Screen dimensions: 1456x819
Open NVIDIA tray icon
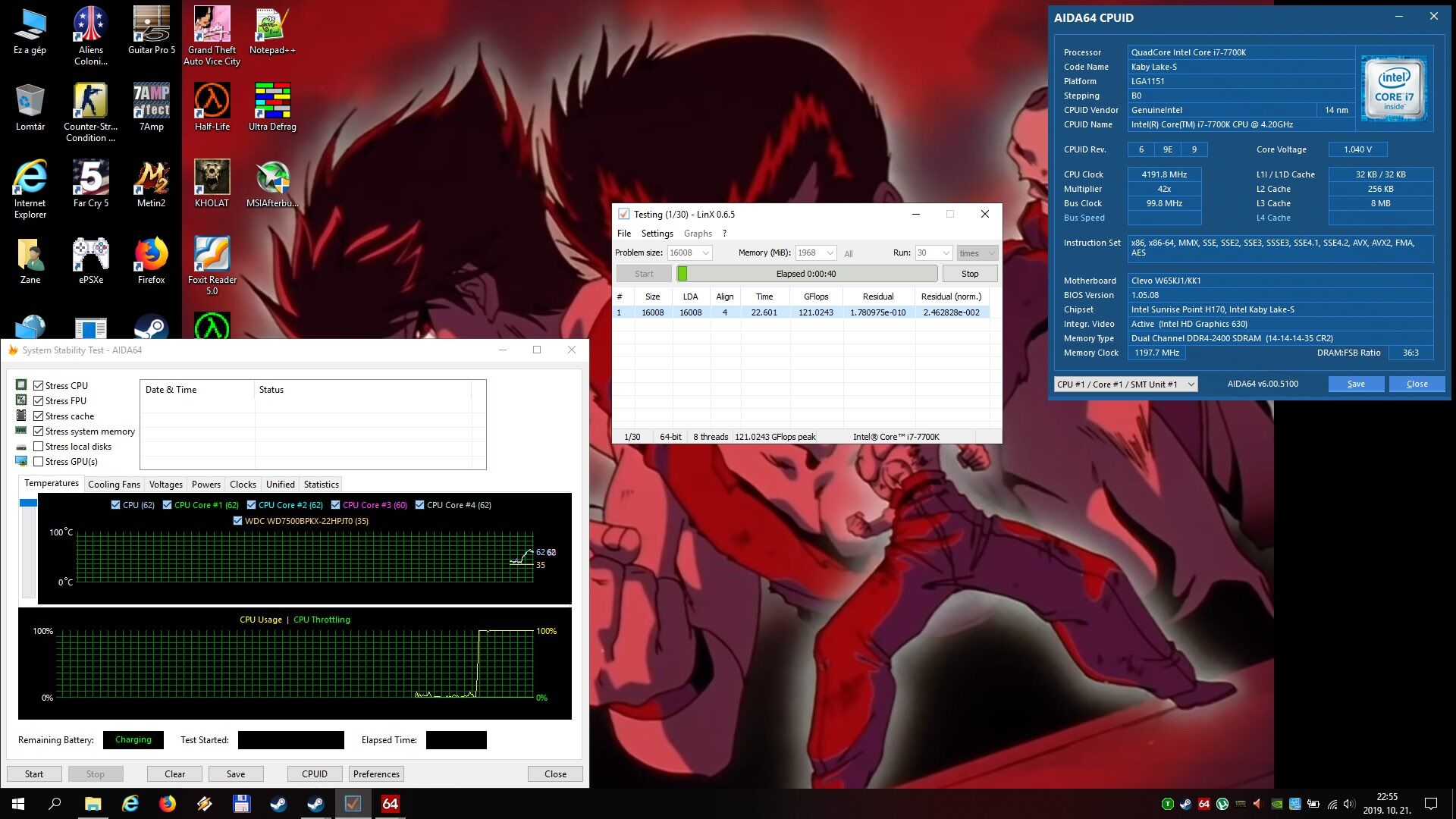pos(1277,804)
